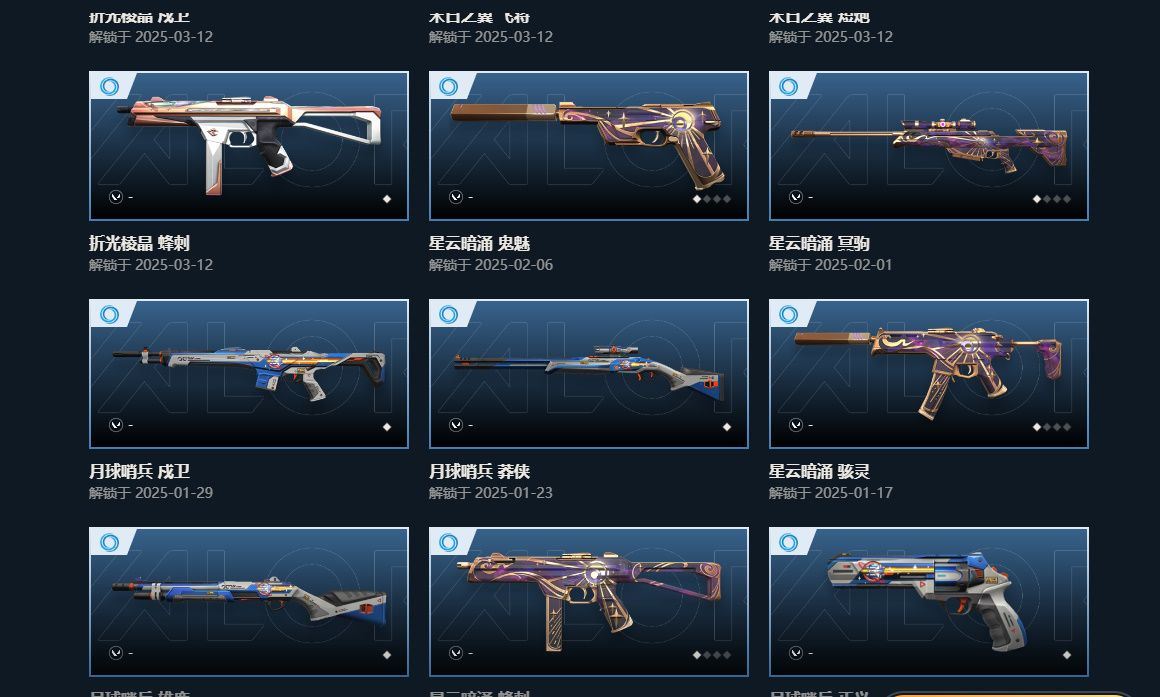The image size is (1160, 697).
Task: Open the 折光棱晶 蜂刺 weapon skin image
Action: (249, 146)
